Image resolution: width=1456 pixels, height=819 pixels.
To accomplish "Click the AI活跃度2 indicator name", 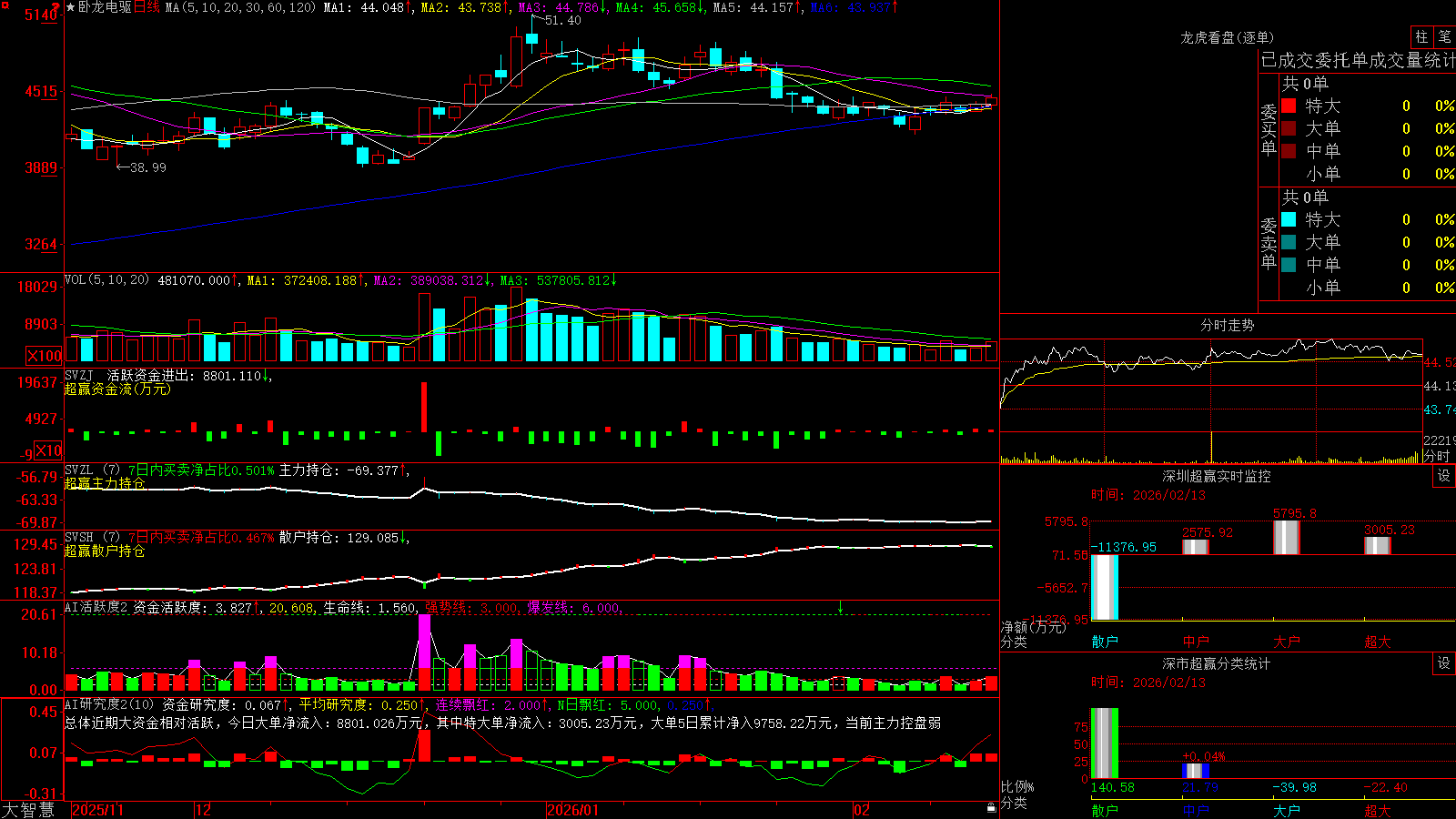I will 96,607.
